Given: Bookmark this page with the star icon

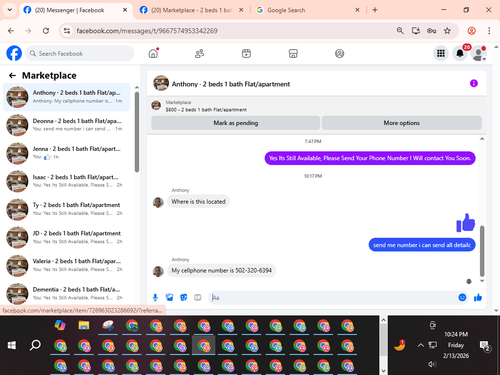Looking at the screenshot, I should click(x=447, y=31).
